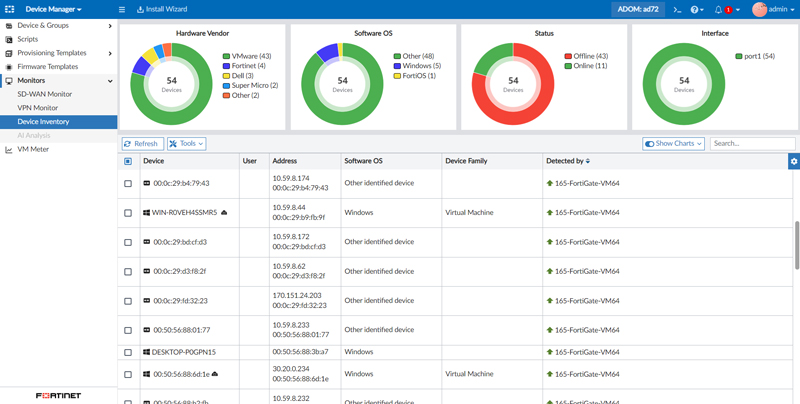The image size is (800, 404).
Task: Launch the Install Wizard
Action: 162,9
